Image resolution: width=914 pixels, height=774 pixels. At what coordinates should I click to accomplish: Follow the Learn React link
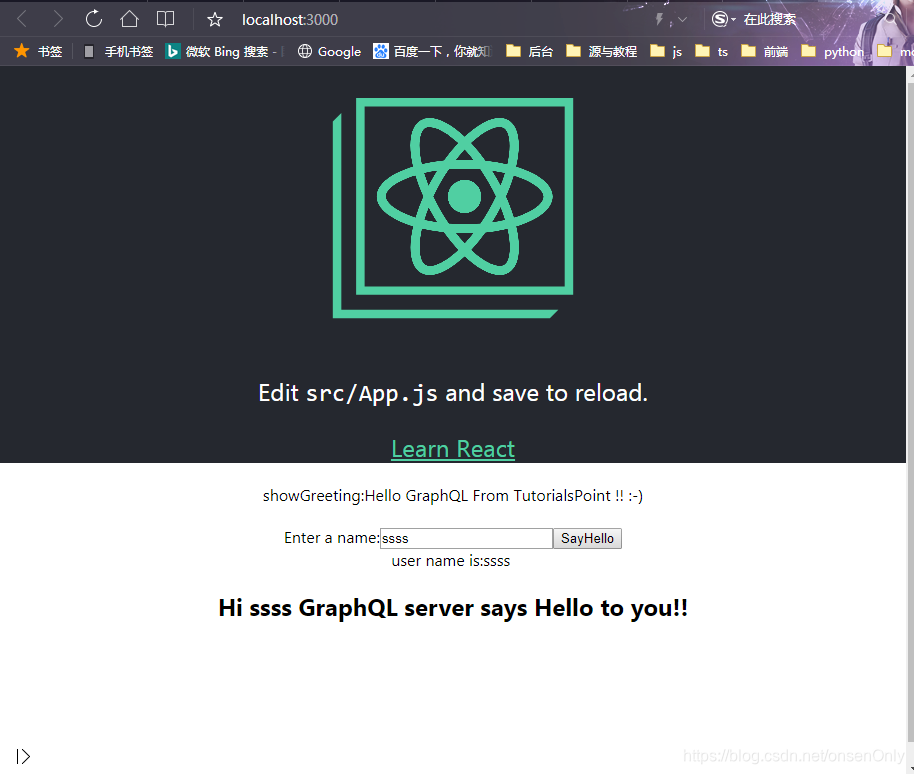(453, 449)
